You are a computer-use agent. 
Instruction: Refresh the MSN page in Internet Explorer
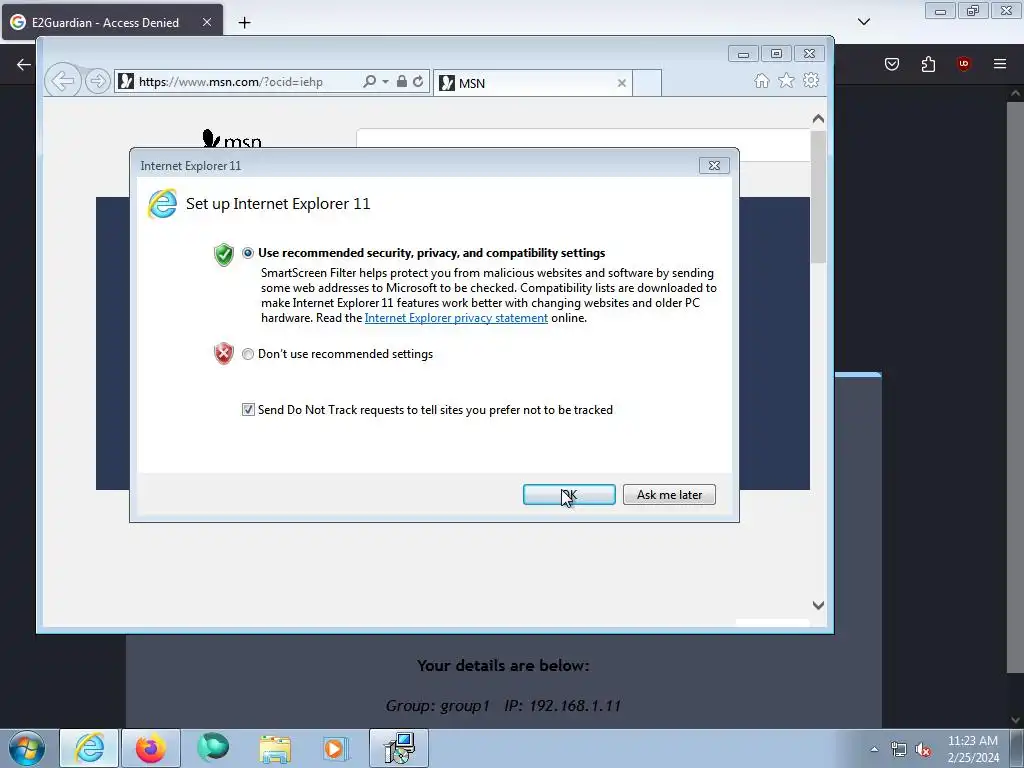pyautogui.click(x=418, y=82)
